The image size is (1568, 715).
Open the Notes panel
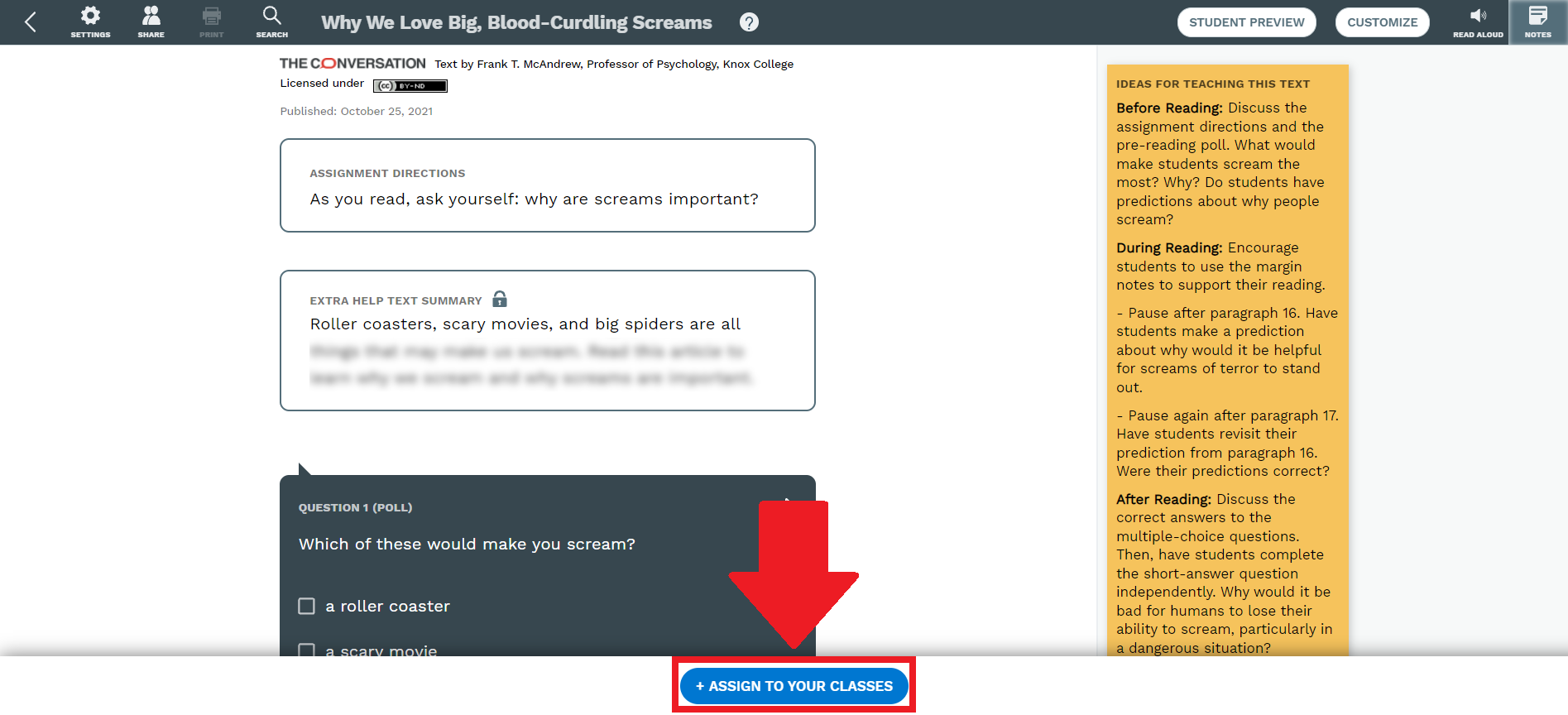1537,22
